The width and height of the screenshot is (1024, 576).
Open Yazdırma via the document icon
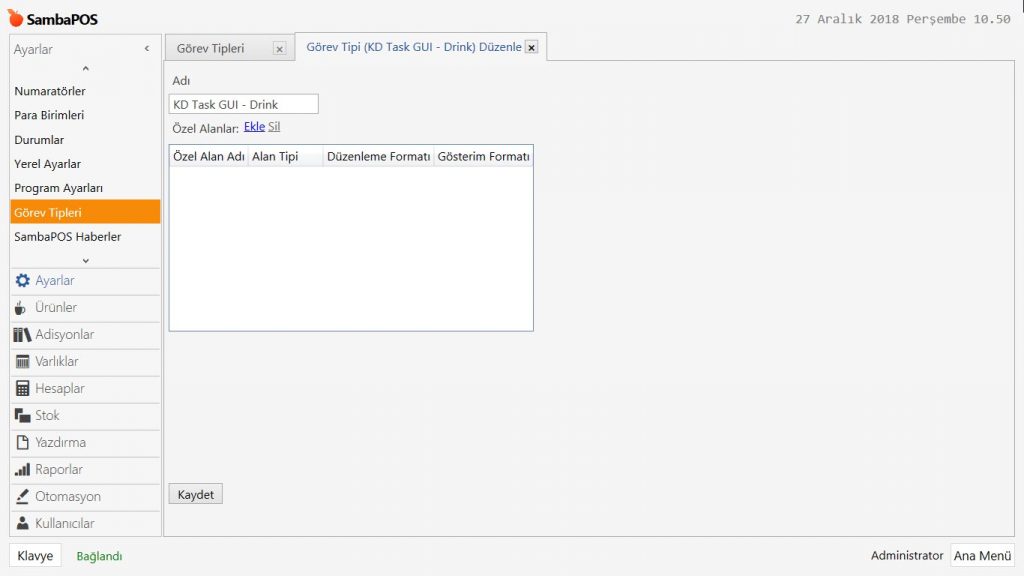22,443
